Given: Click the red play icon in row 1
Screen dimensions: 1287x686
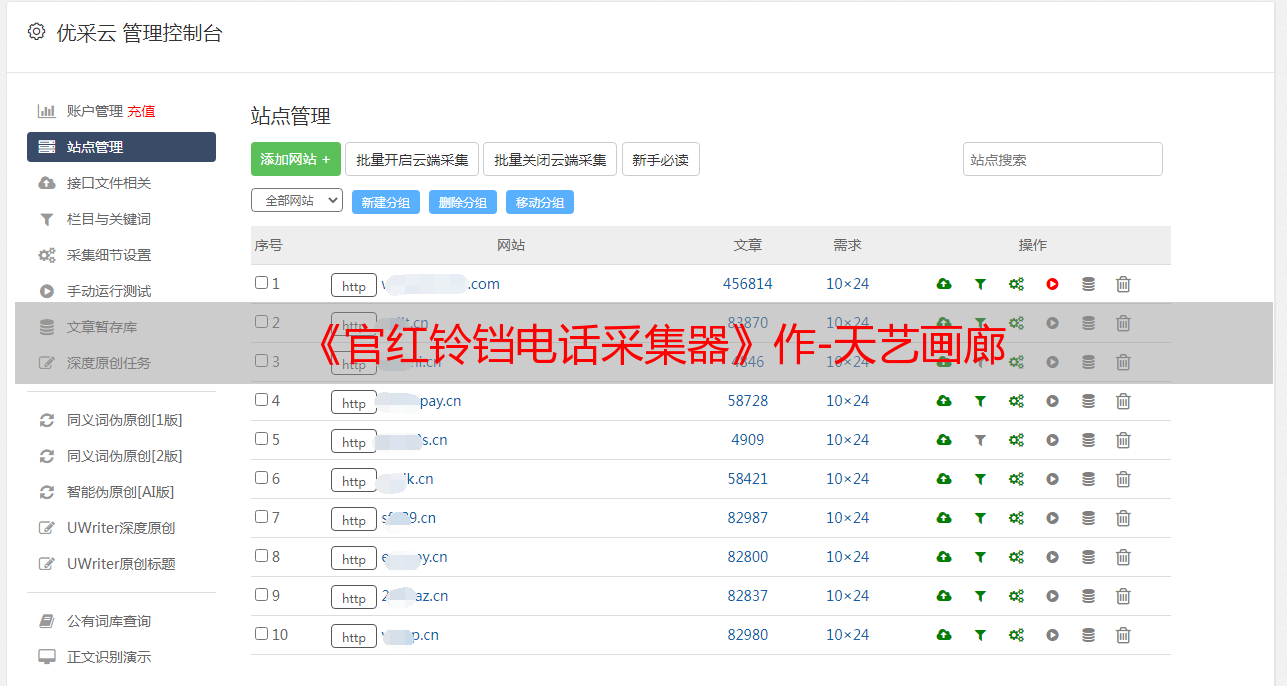Looking at the screenshot, I should pos(1052,284).
